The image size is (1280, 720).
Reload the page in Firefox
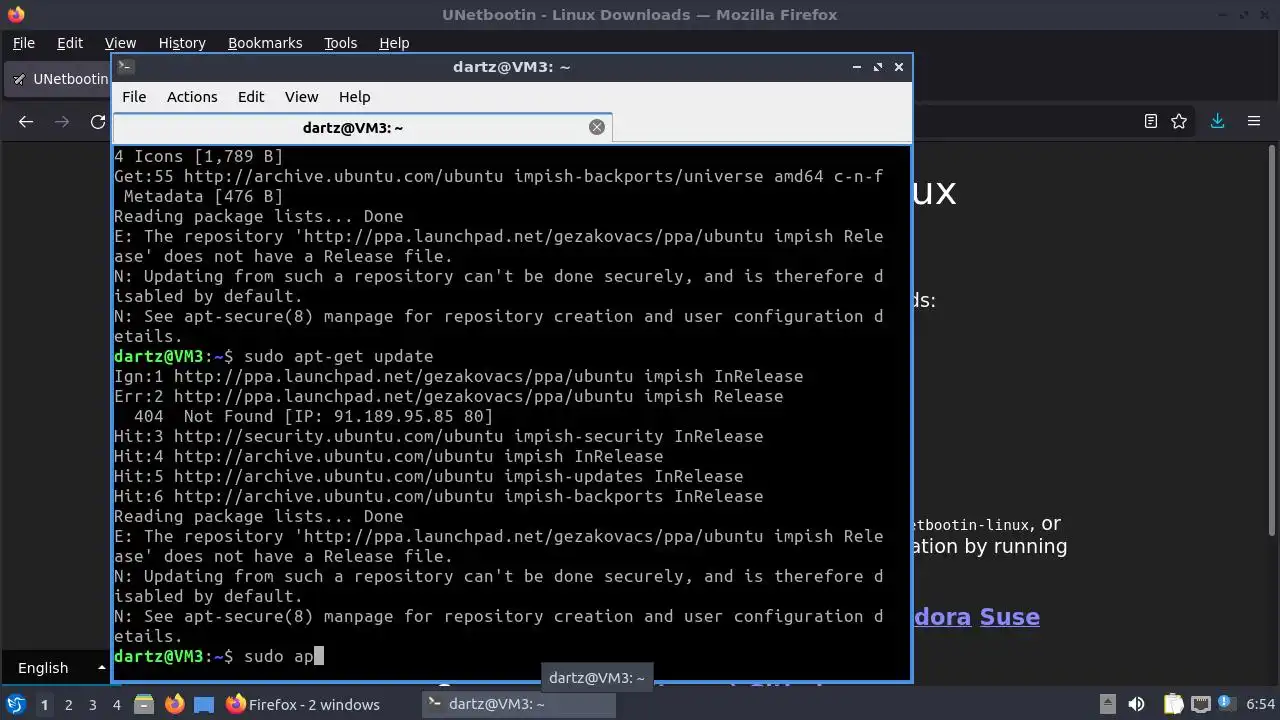click(97, 121)
